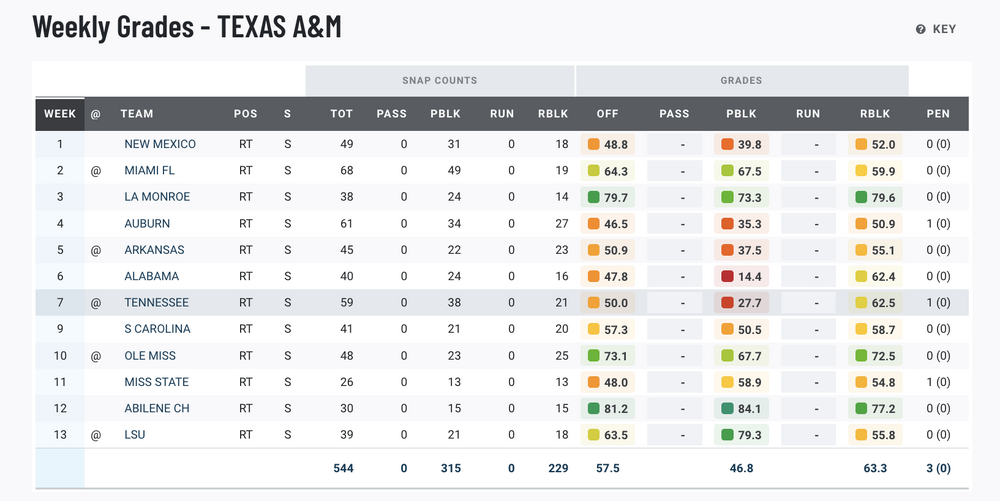Image resolution: width=1000 pixels, height=501 pixels.
Task: Click the ABILENE CH team link
Action: (157, 409)
